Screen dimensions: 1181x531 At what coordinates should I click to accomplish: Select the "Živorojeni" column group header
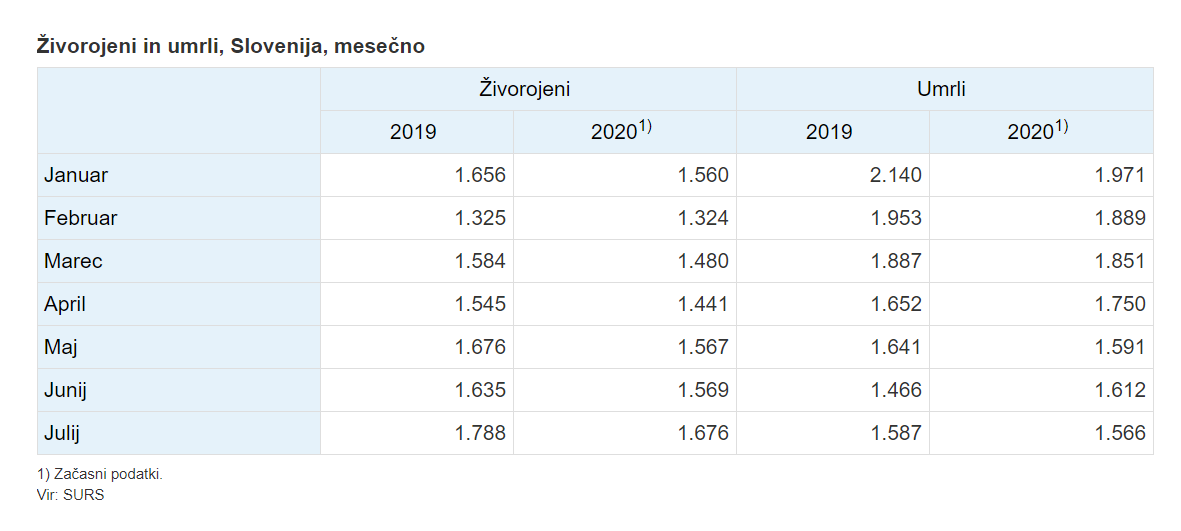(x=525, y=89)
